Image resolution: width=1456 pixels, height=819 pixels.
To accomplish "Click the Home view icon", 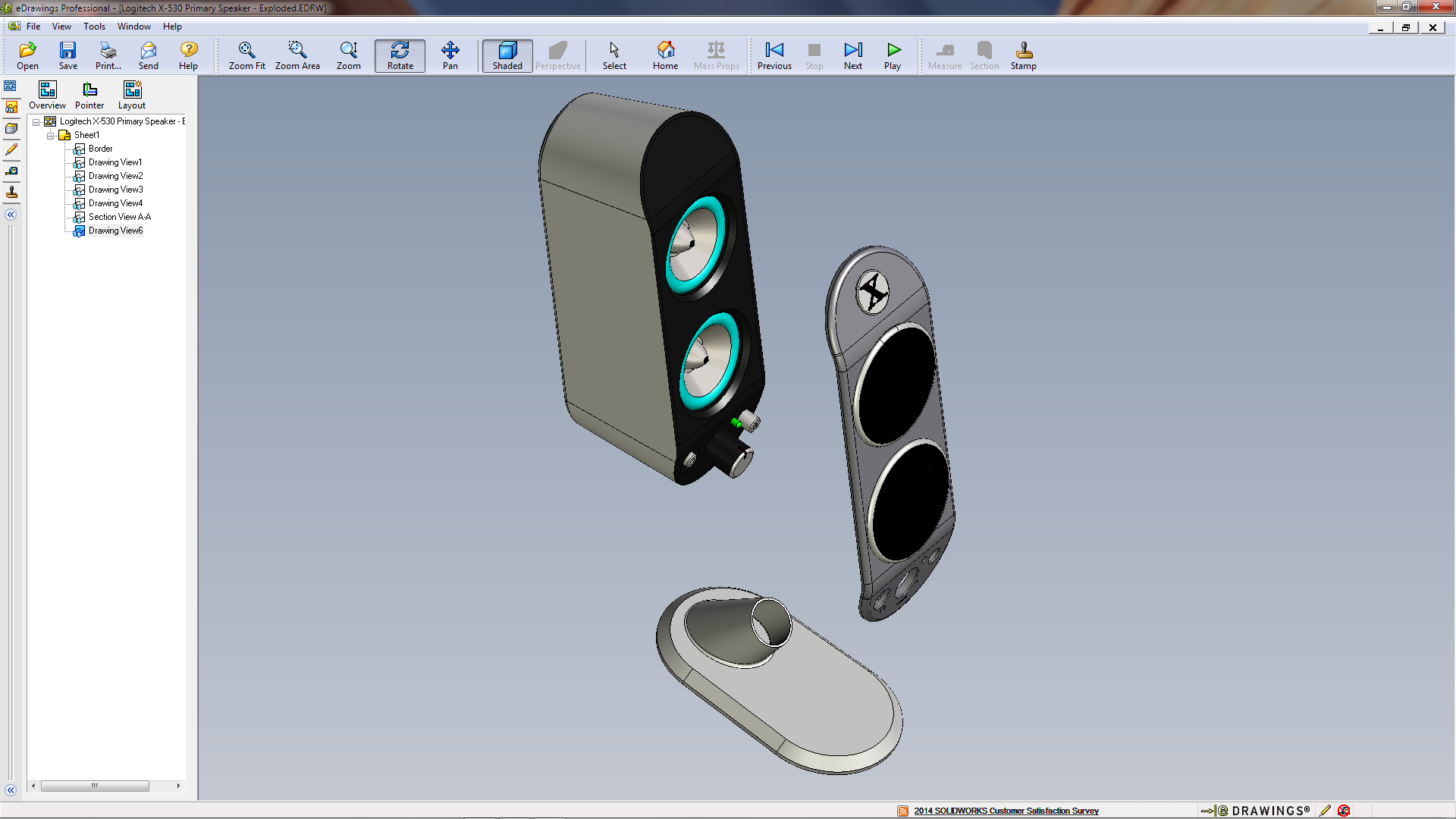I will coord(665,50).
